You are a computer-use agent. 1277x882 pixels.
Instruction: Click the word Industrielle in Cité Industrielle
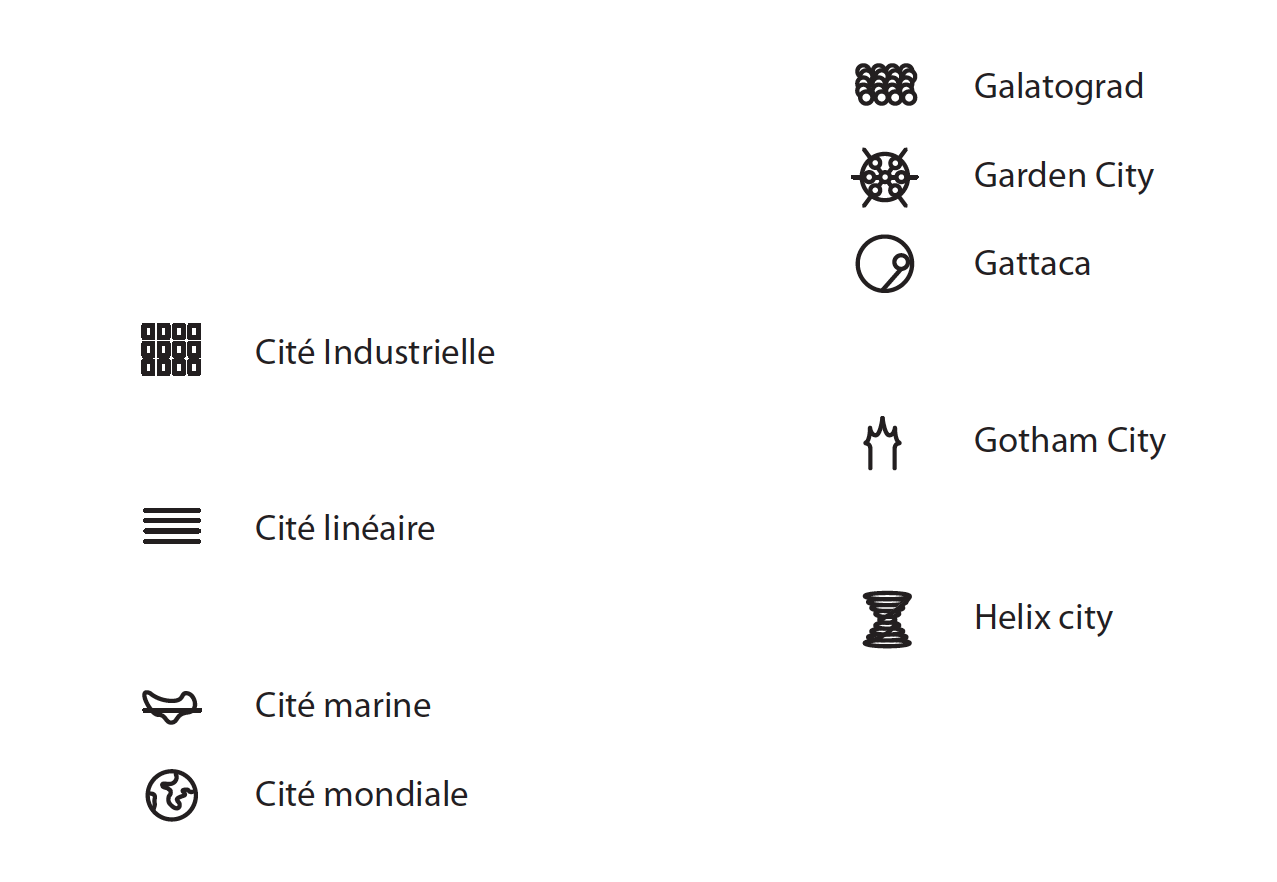pyautogui.click(x=409, y=352)
